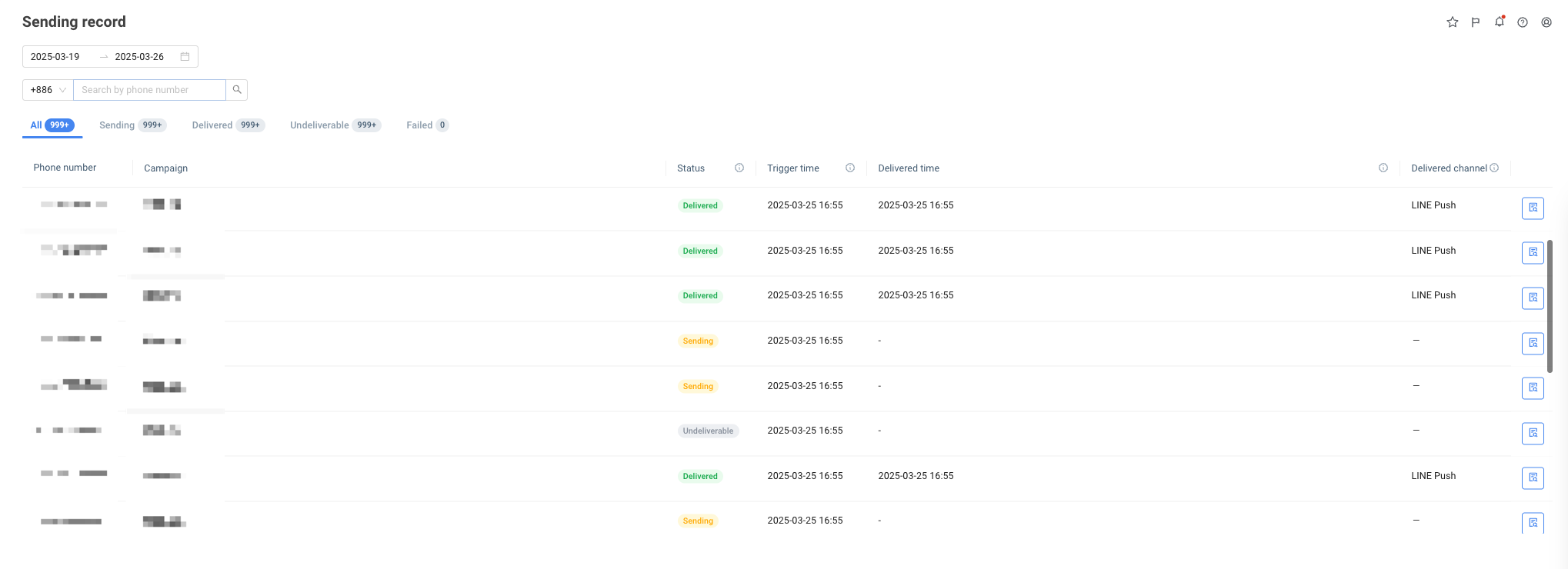
Task: Open the help question mark icon
Action: (x=1523, y=22)
